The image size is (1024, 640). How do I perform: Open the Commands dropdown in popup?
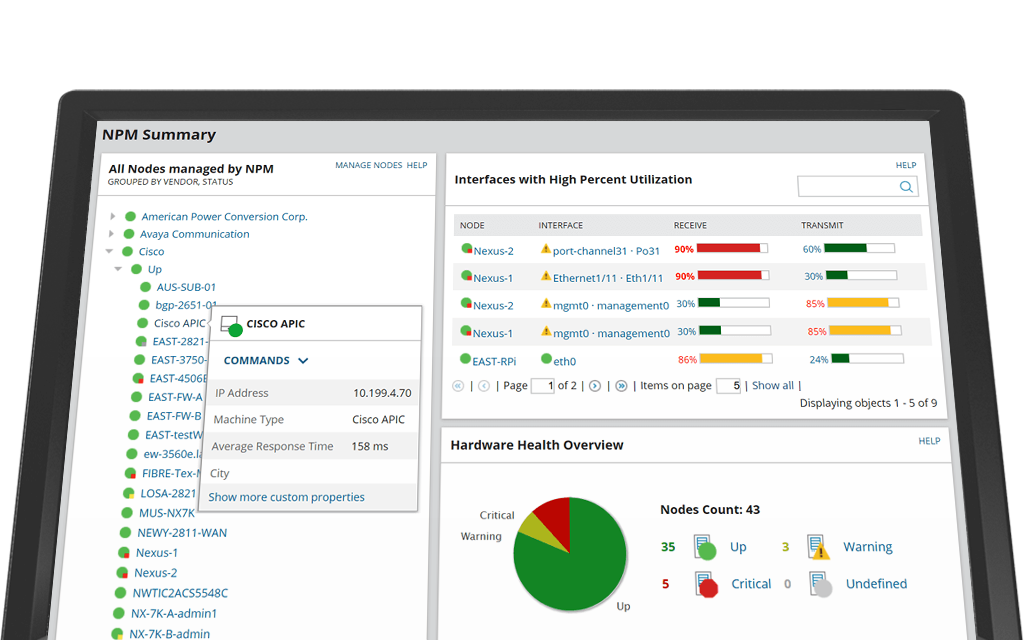click(x=266, y=361)
